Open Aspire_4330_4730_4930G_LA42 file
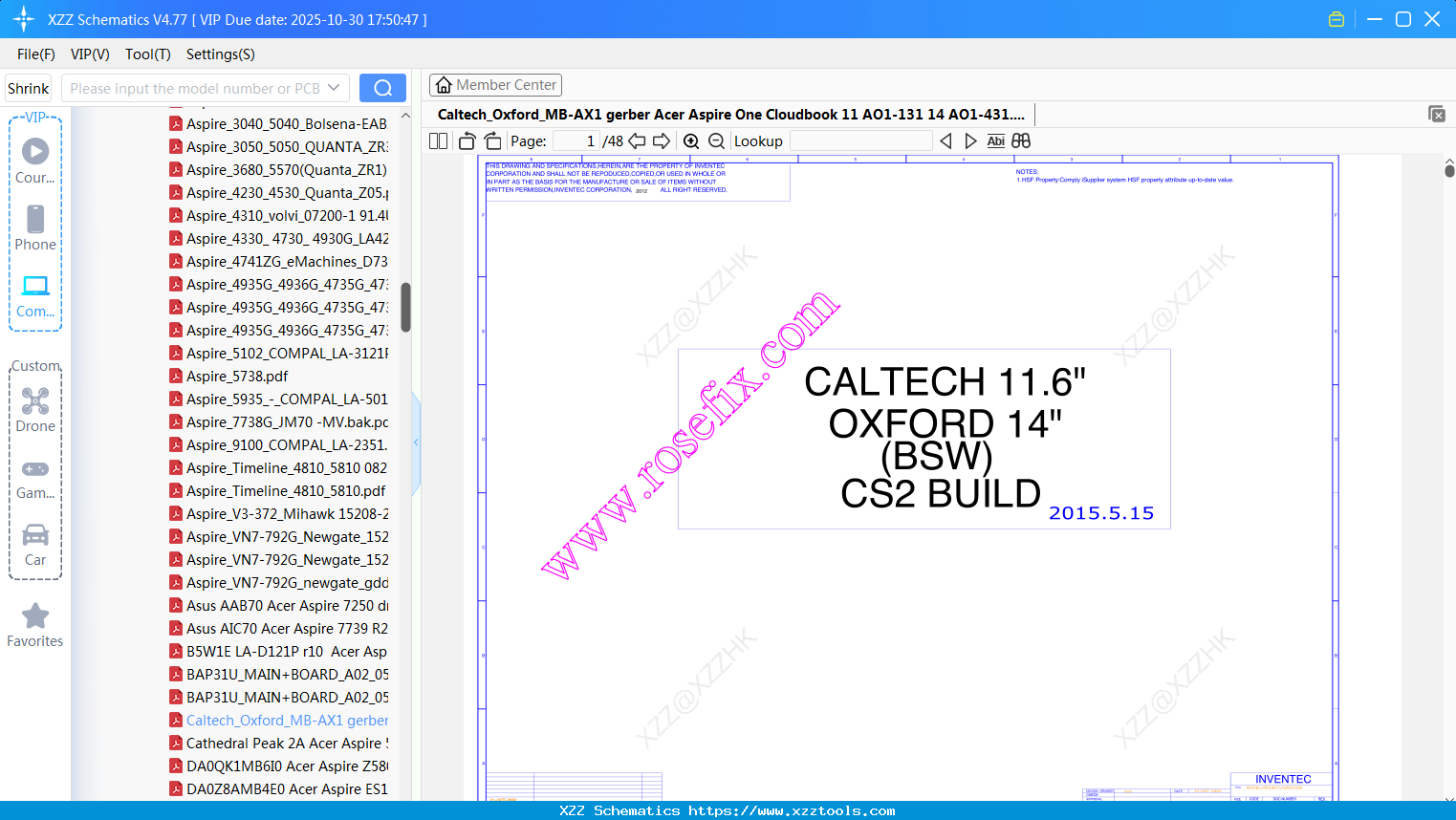Image resolution: width=1456 pixels, height=820 pixels. tap(278, 238)
